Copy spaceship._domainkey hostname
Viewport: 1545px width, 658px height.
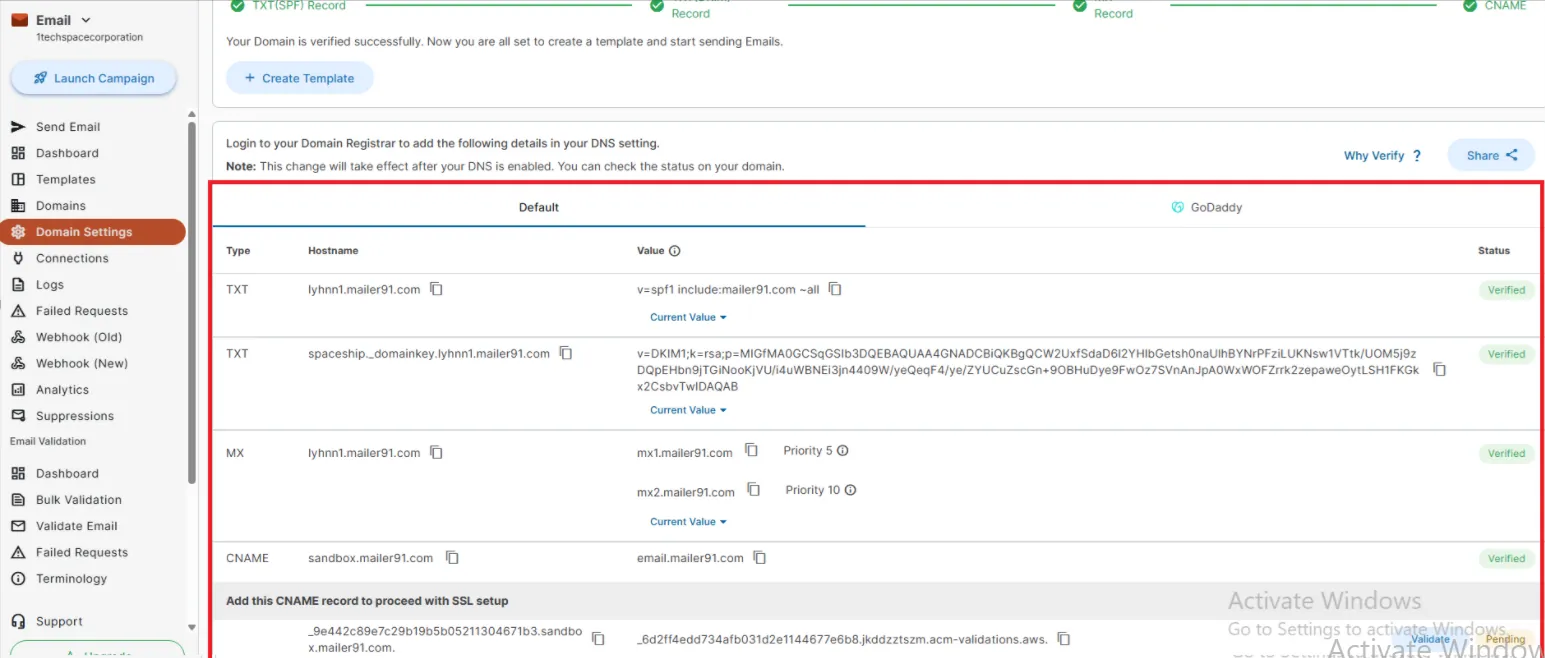pos(566,353)
